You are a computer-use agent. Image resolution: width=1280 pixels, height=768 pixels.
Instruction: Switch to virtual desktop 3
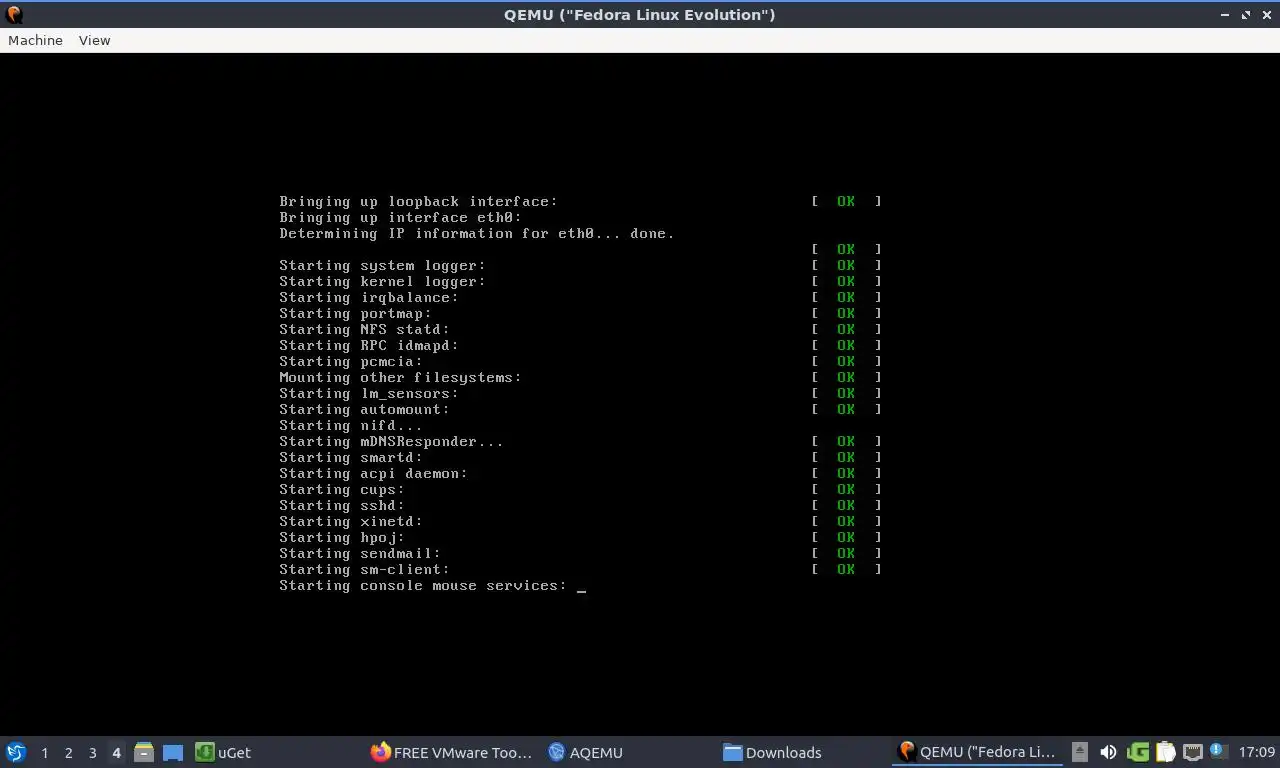coord(92,752)
